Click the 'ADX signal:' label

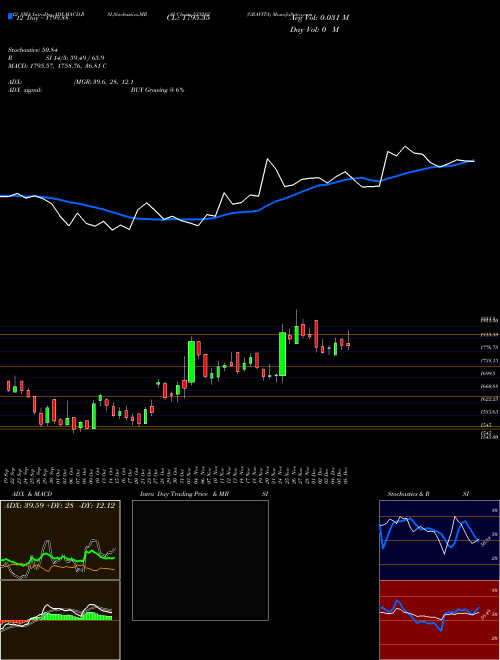click(x=25, y=90)
